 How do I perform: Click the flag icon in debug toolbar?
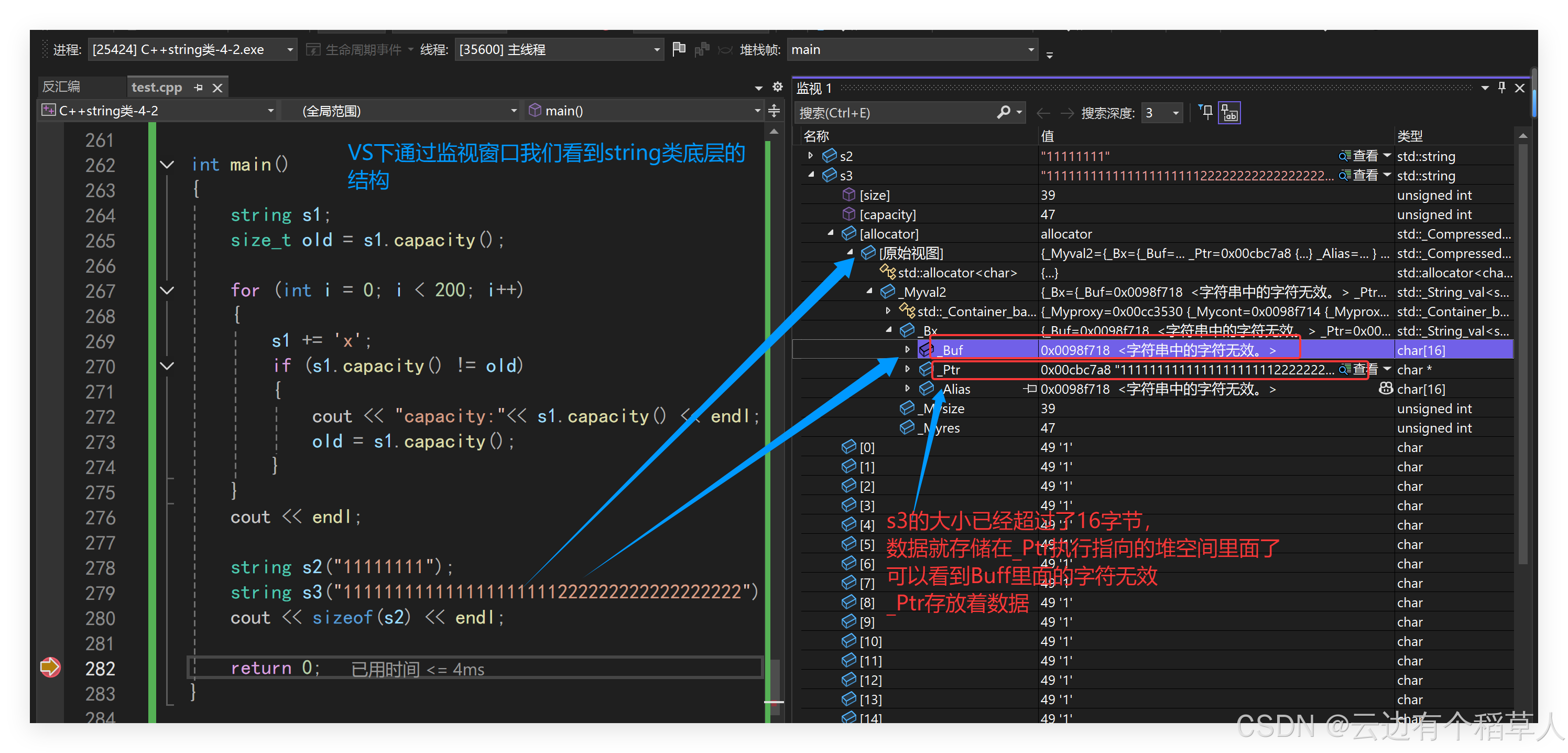click(x=679, y=49)
